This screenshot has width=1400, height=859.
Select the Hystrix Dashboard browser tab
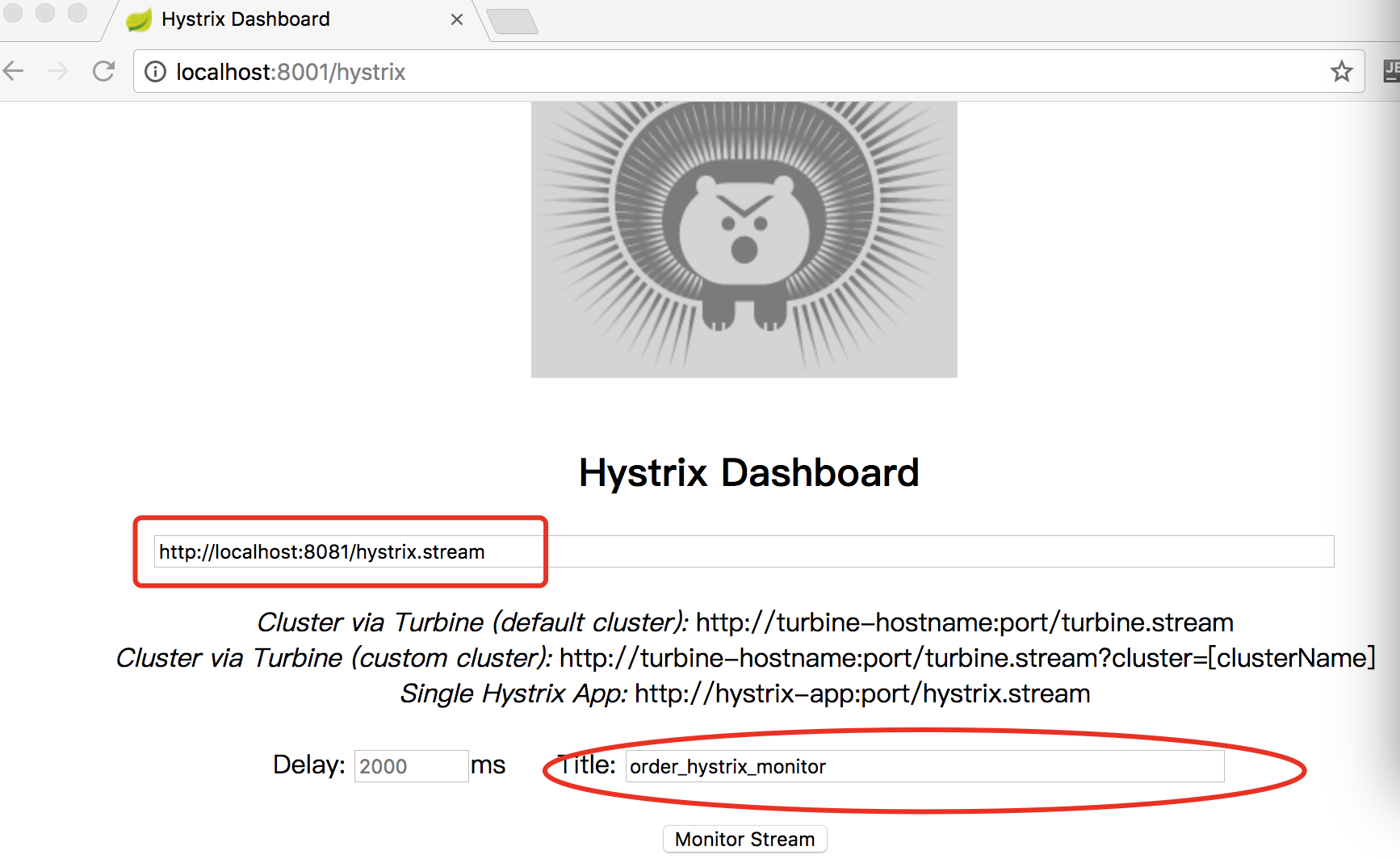tap(295, 20)
